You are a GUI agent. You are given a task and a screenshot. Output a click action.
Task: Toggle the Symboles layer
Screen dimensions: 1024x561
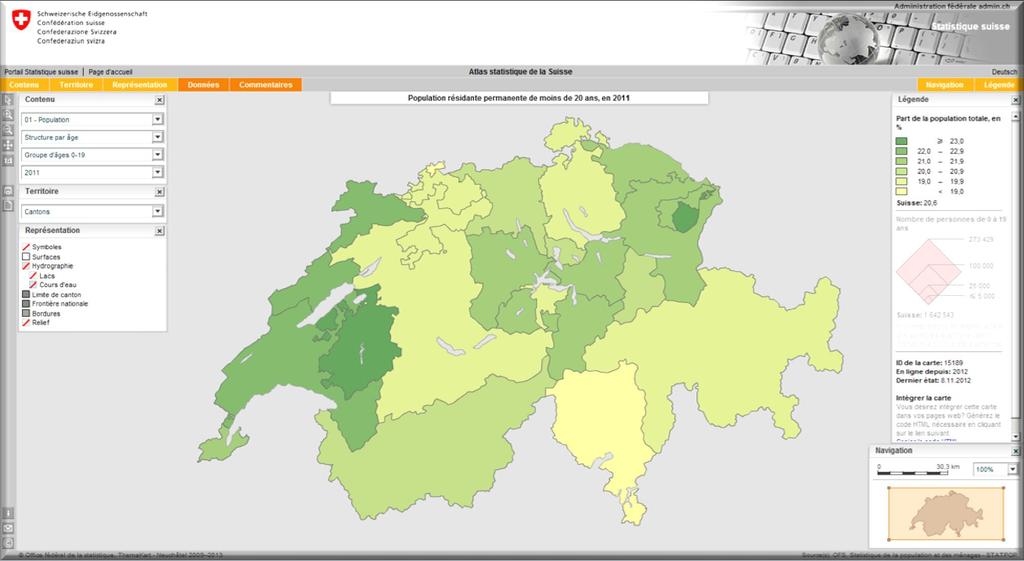click(x=26, y=247)
